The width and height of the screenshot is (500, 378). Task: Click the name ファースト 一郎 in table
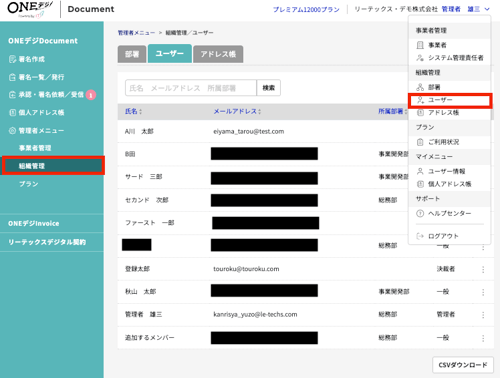coord(150,223)
